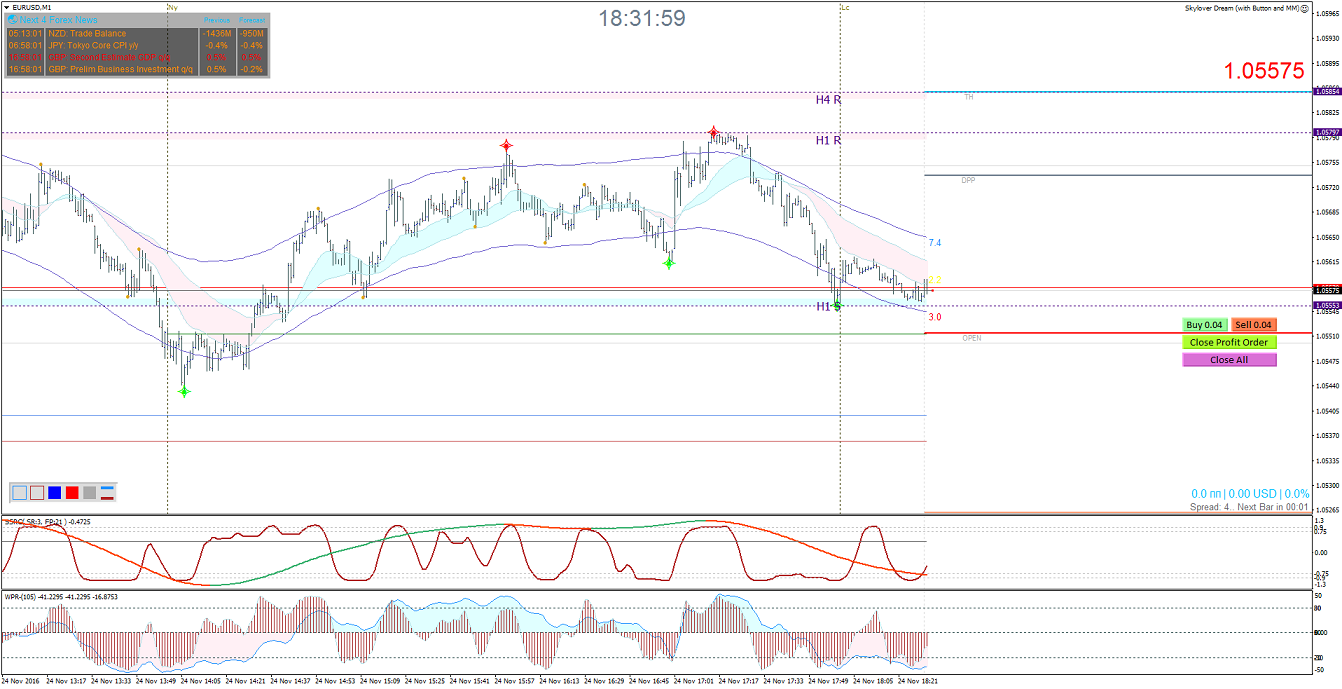The height and width of the screenshot is (689, 1342).
Task: Select the blue-outlined gray square in the color panel
Action: coord(20,492)
